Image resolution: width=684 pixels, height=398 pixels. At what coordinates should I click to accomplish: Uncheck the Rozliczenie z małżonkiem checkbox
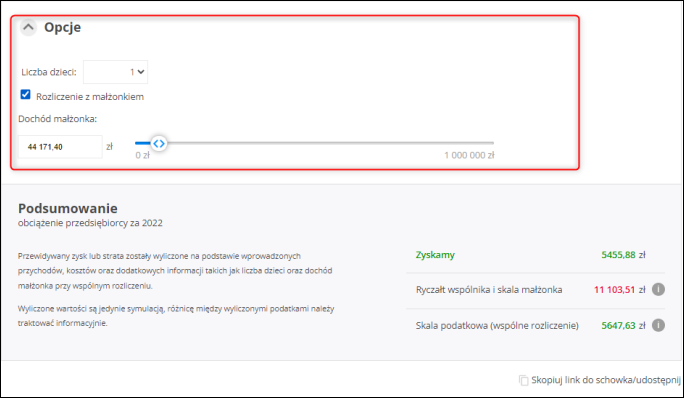[26, 95]
